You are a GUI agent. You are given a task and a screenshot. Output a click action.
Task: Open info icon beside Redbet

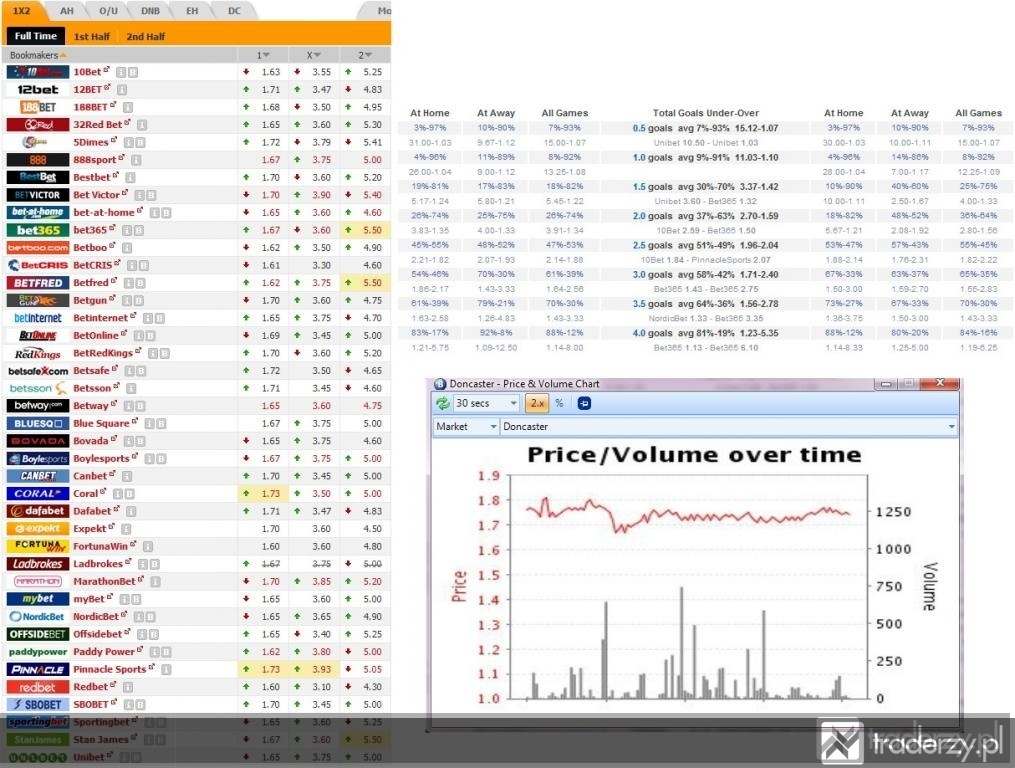pyautogui.click(x=128, y=687)
